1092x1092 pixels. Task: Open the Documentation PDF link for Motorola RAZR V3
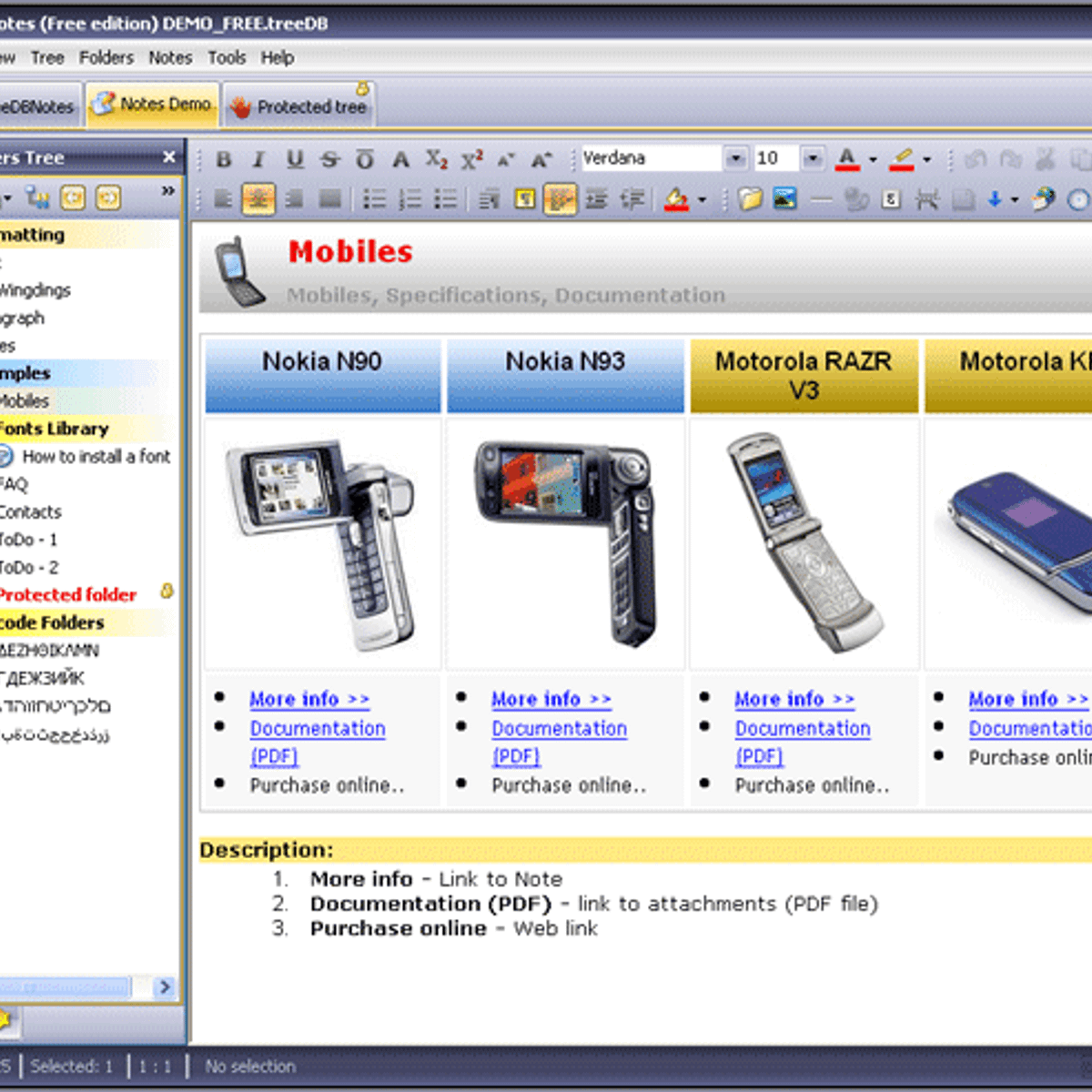click(802, 728)
